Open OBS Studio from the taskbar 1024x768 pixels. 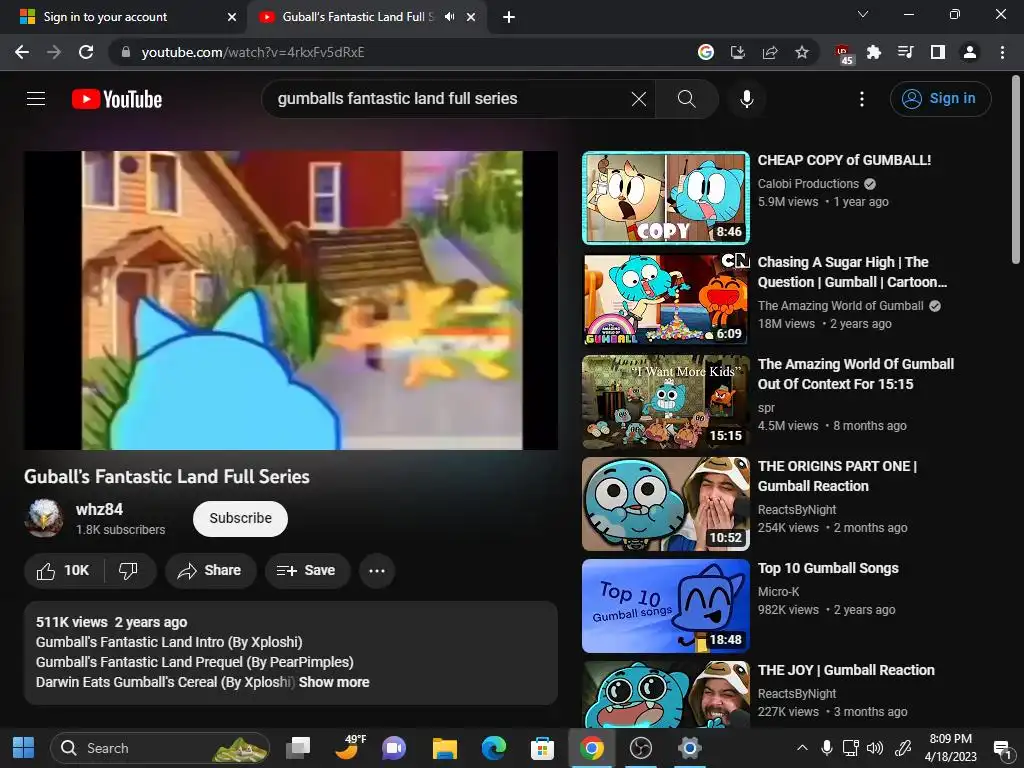pyautogui.click(x=641, y=748)
